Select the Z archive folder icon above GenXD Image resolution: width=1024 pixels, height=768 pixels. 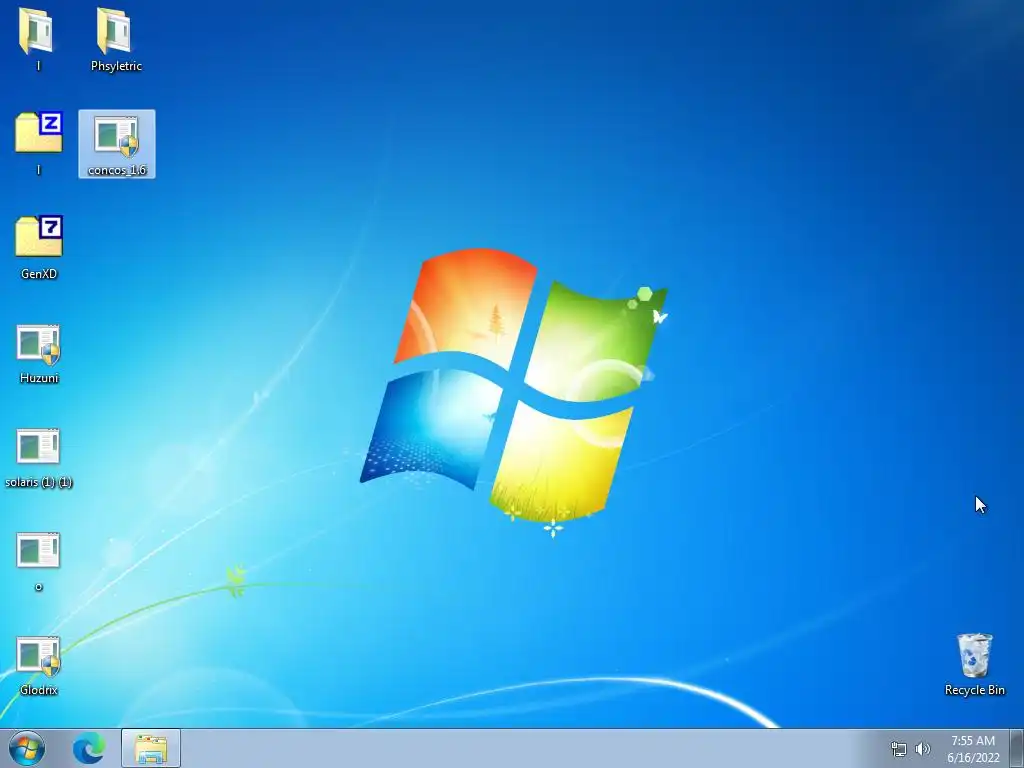point(39,133)
